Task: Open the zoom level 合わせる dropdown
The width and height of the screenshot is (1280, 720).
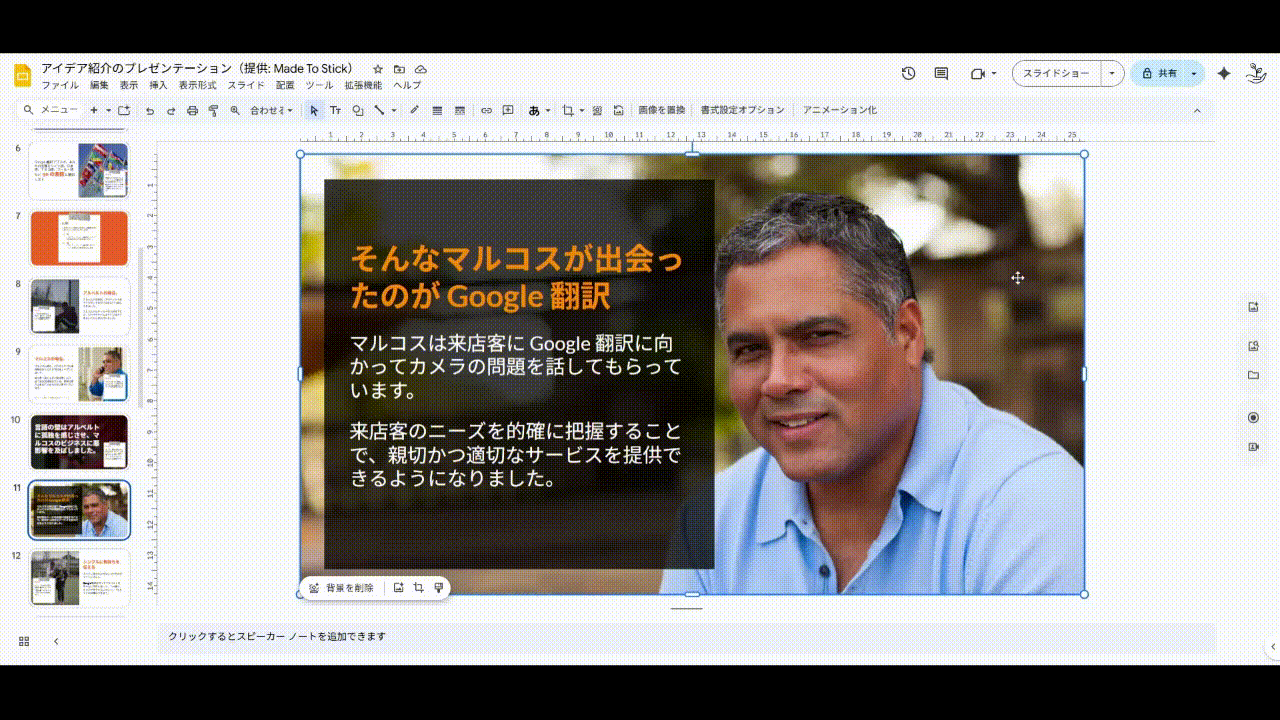Action: pos(271,110)
